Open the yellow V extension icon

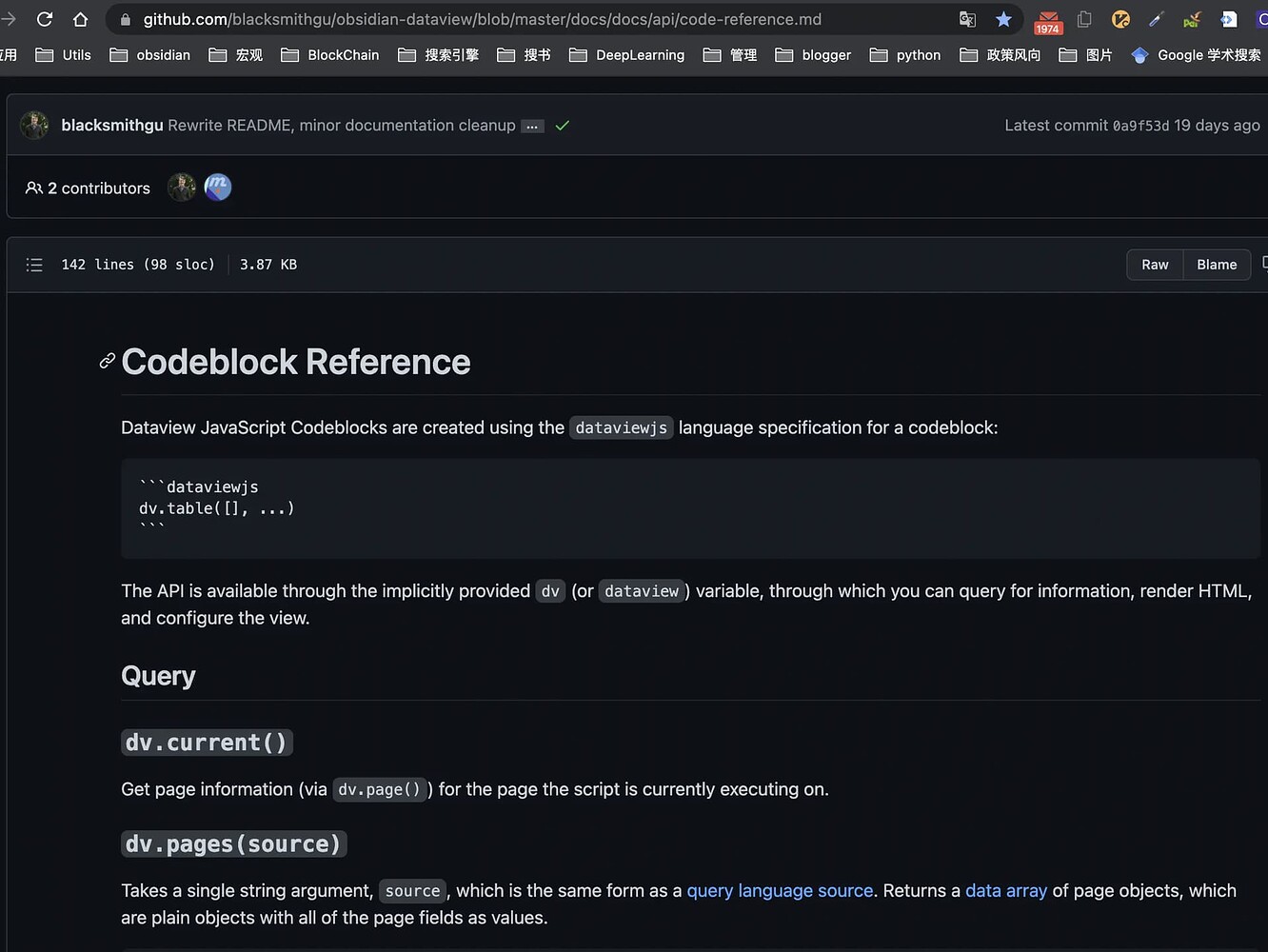coord(1120,19)
